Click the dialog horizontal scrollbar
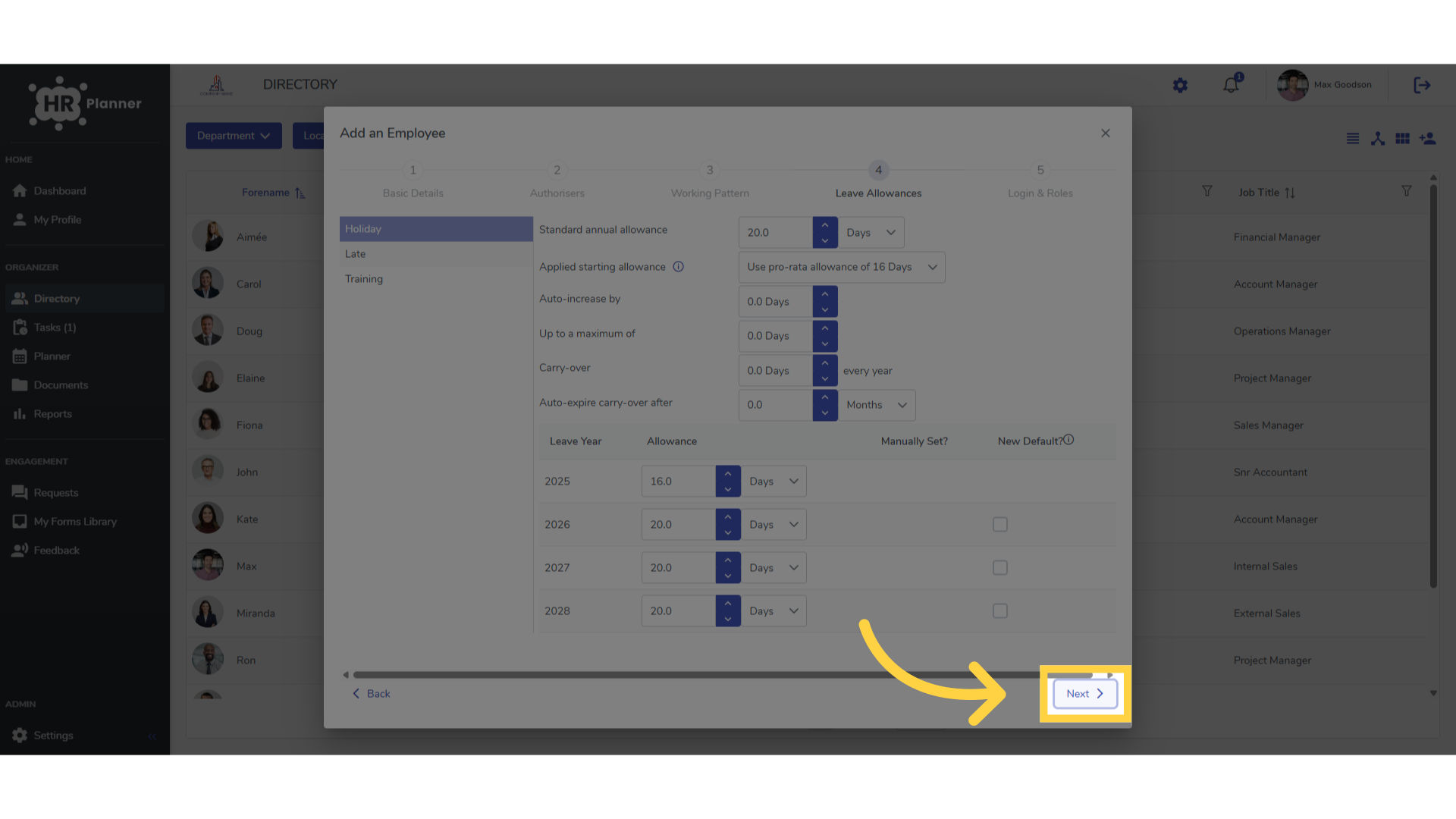Image resolution: width=1456 pixels, height=819 pixels. tap(723, 675)
